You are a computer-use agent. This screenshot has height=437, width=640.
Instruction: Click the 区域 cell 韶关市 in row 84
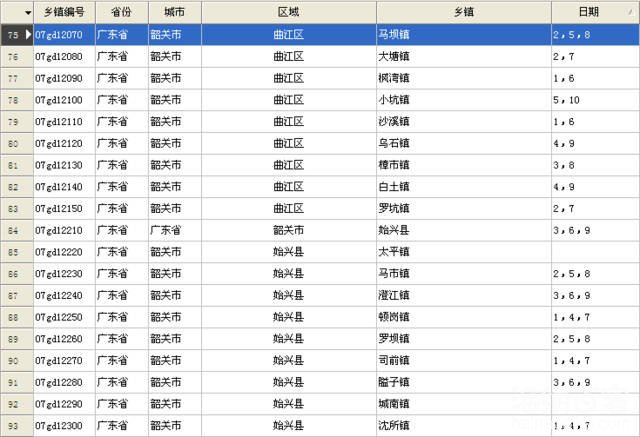coord(289,231)
